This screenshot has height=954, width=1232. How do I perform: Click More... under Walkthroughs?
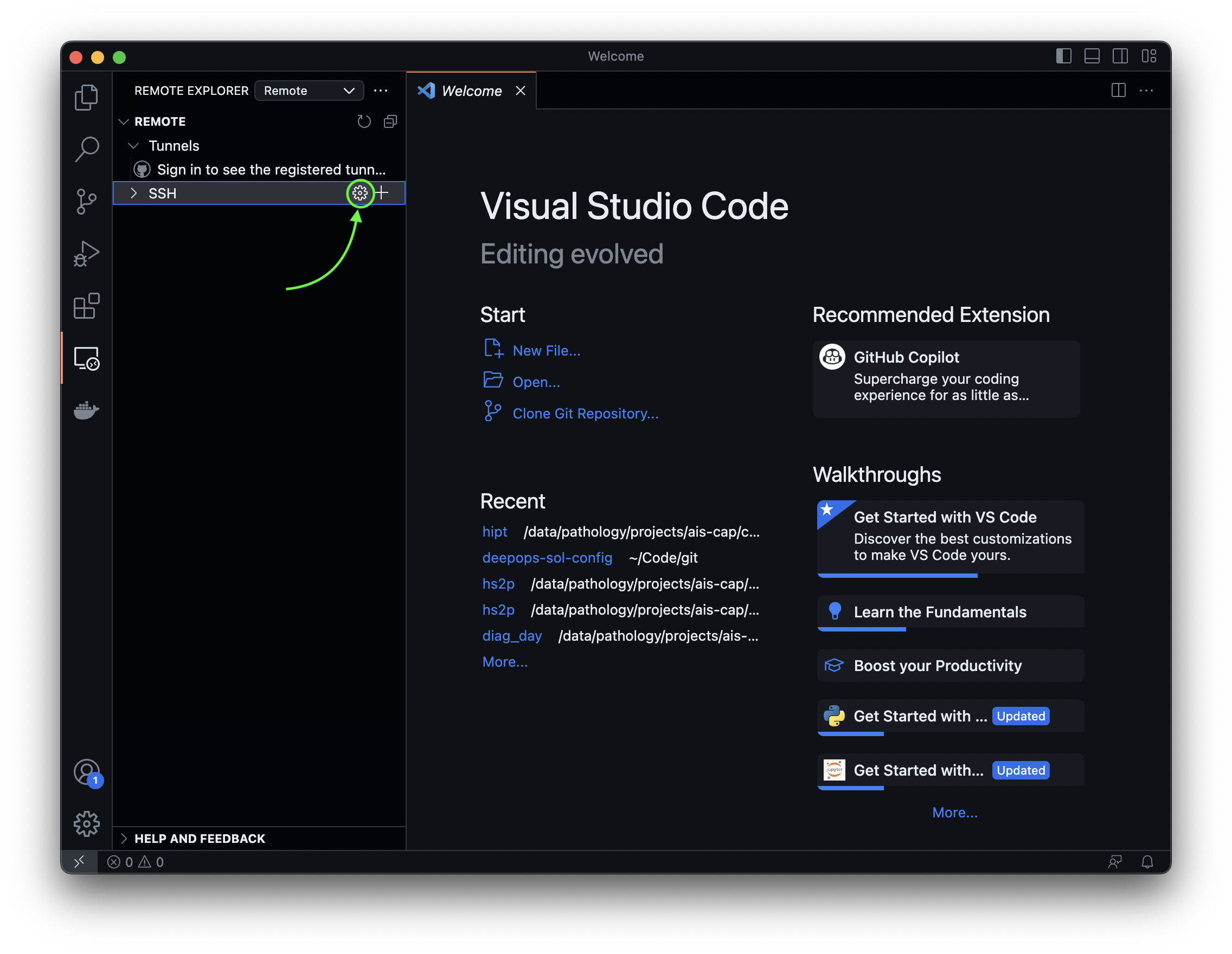point(955,813)
